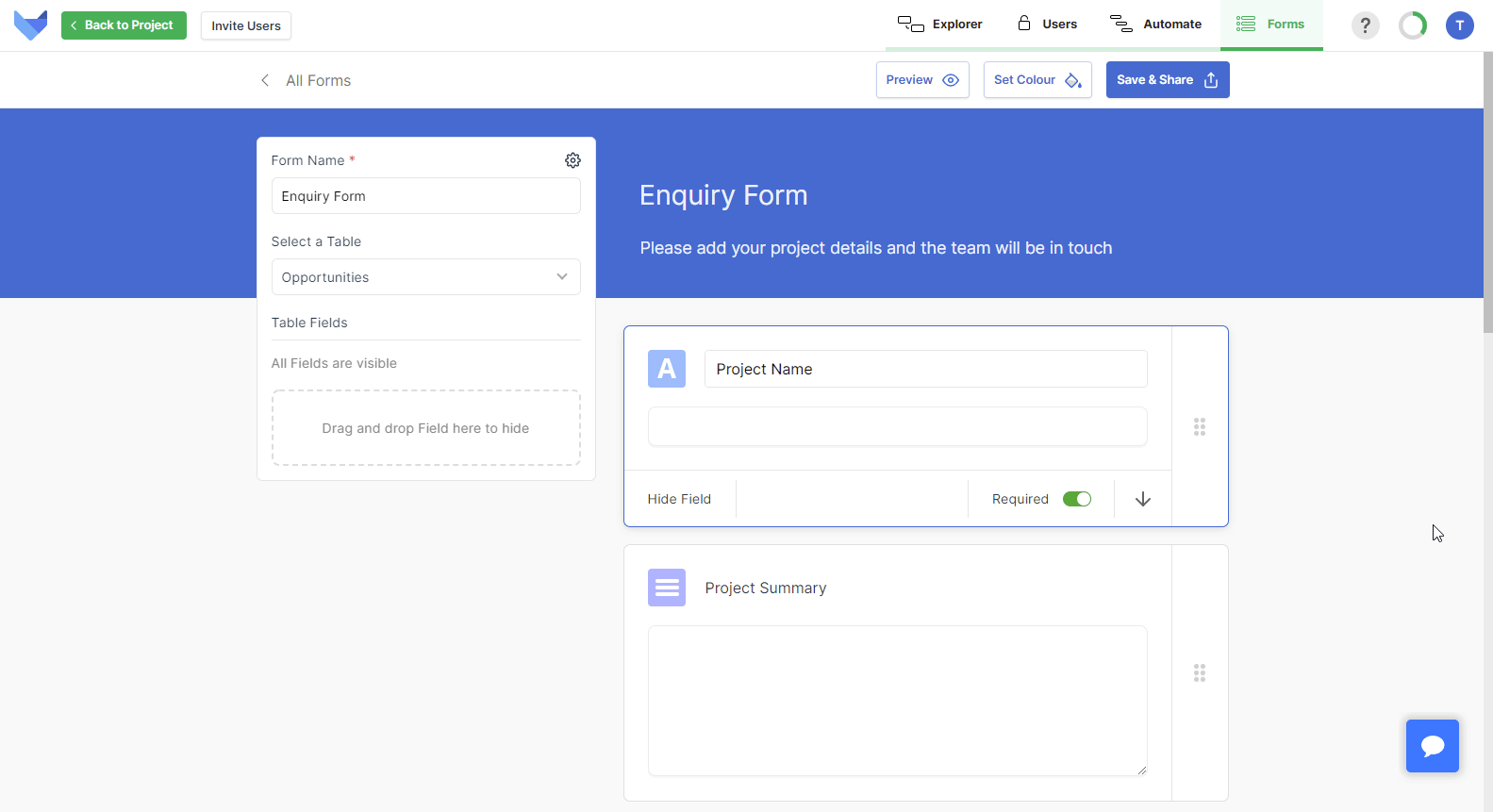
Task: Click the Table Fields heading
Action: tap(309, 323)
